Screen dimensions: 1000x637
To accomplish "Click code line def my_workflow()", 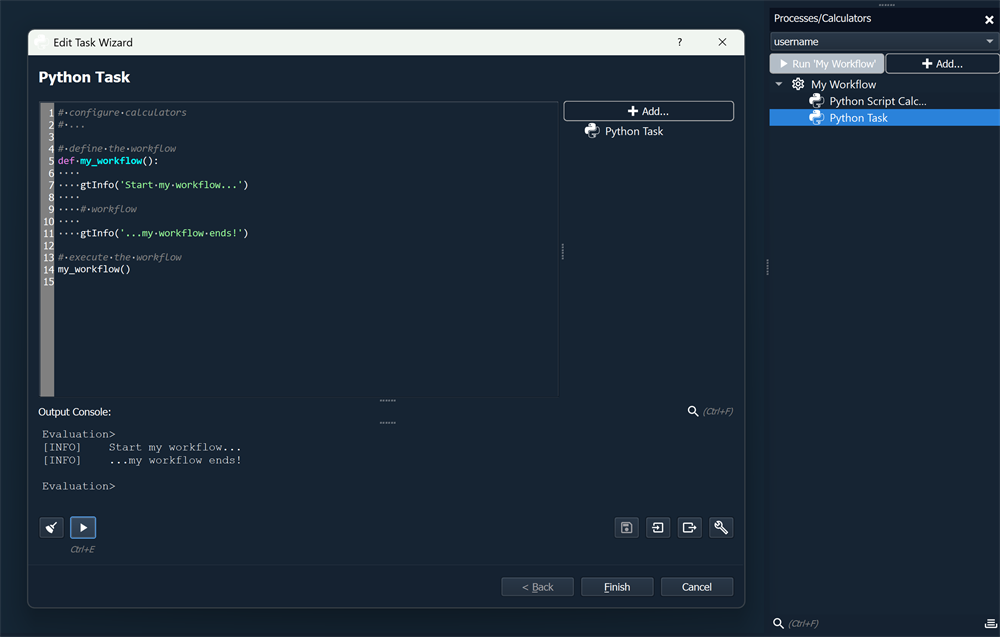I will pos(108,161).
